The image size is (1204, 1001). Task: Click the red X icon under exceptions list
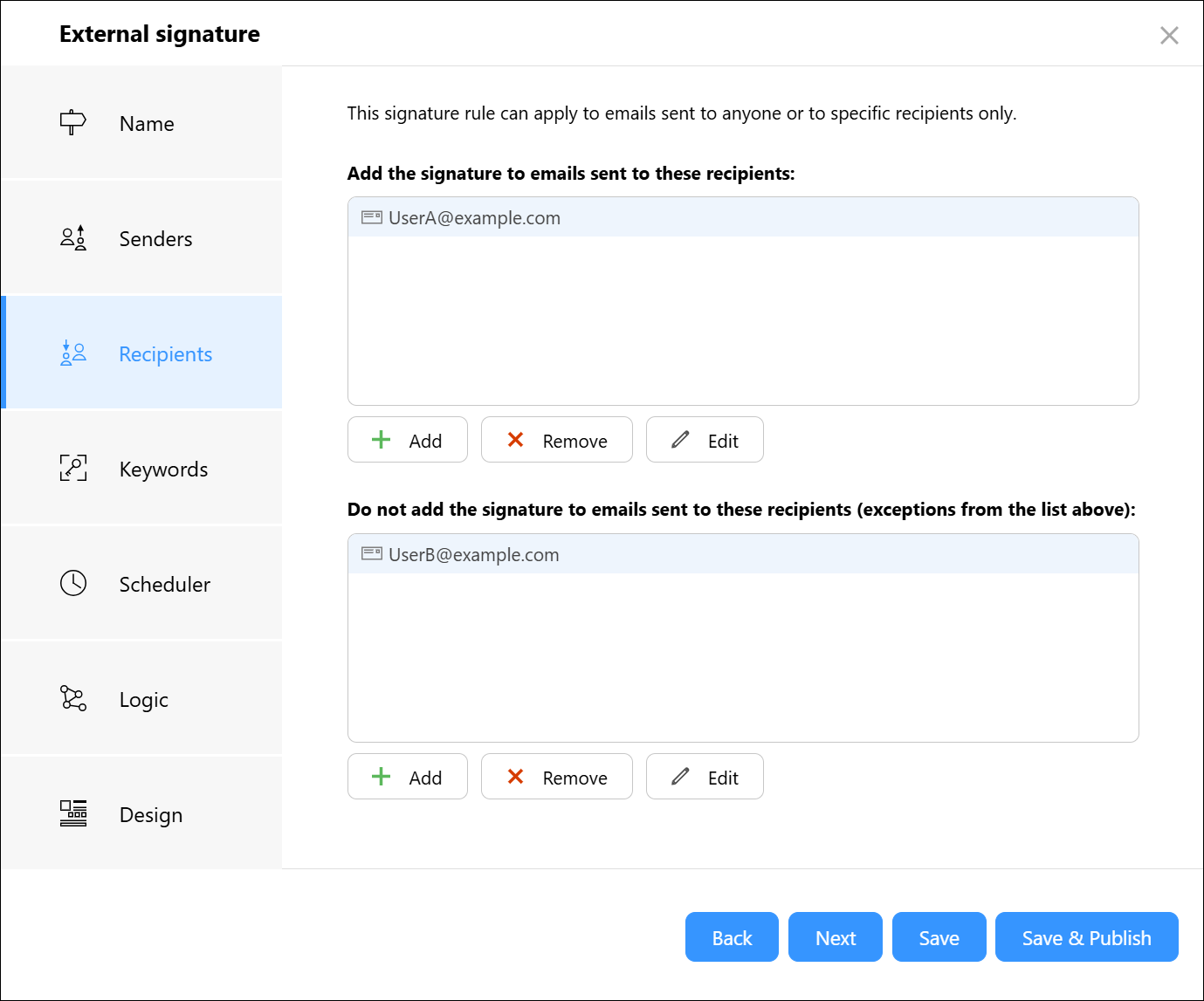[515, 777]
